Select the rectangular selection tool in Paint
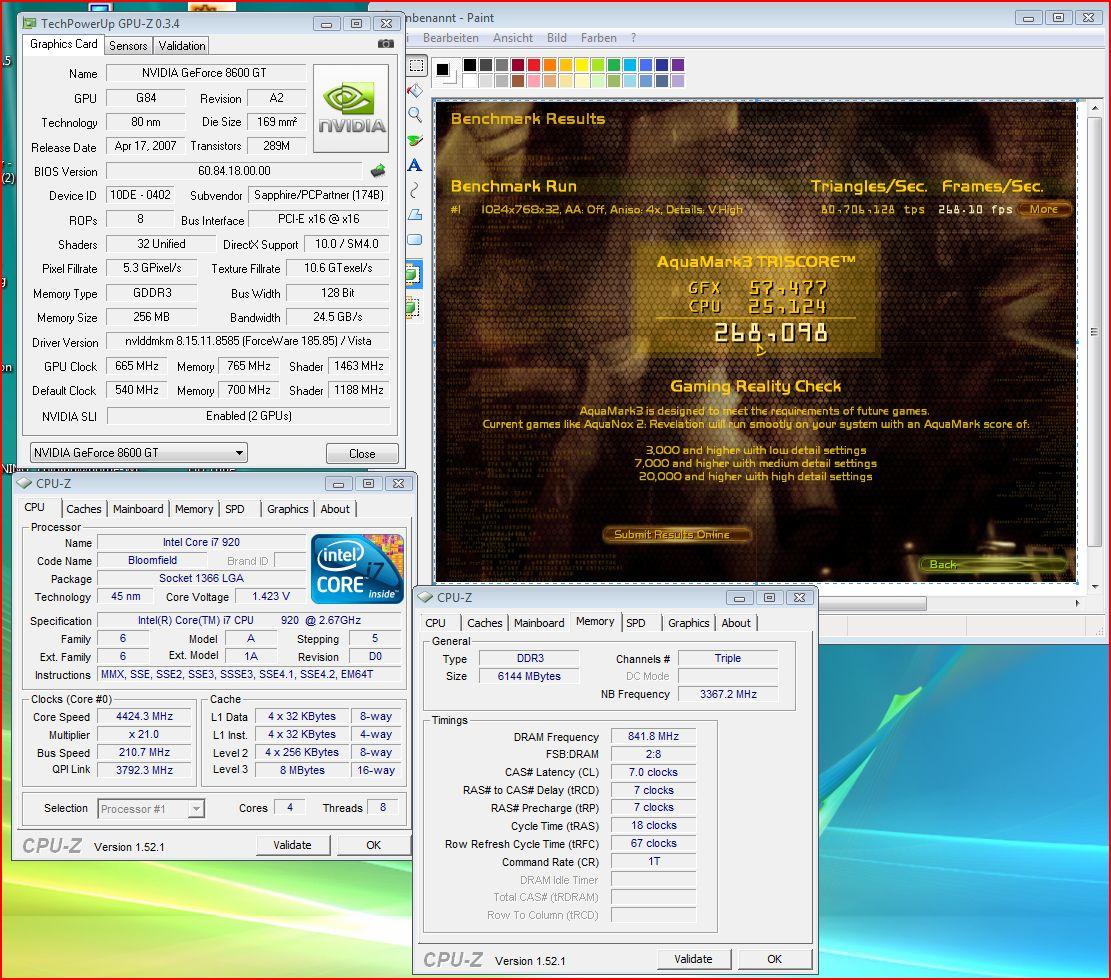The image size is (1111, 980). tap(417, 66)
